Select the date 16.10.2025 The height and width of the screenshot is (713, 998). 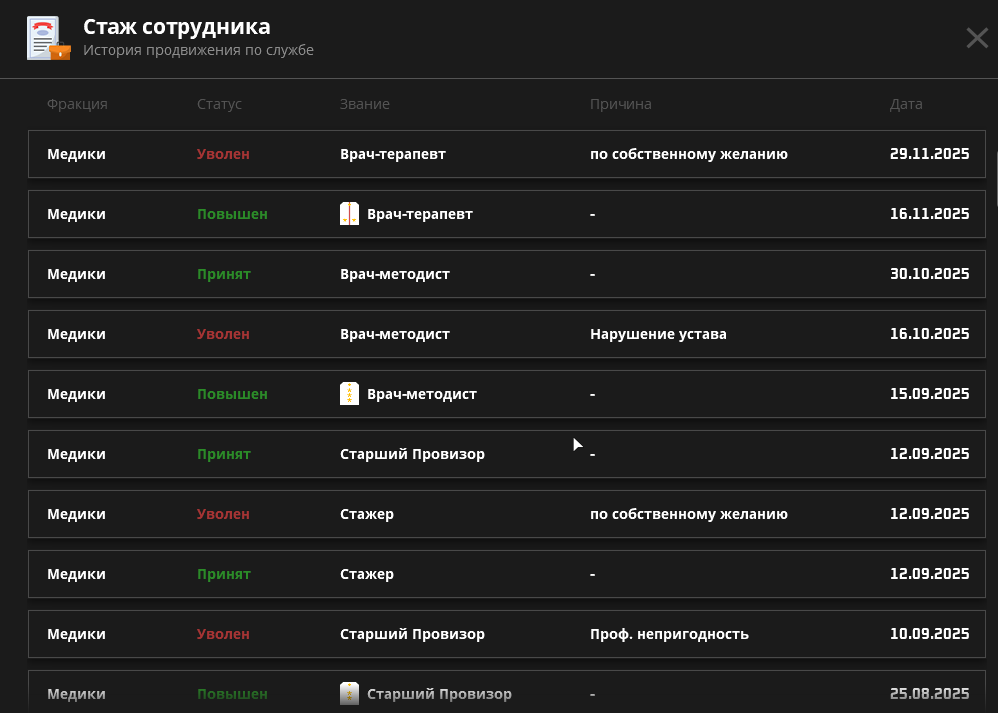pos(929,334)
